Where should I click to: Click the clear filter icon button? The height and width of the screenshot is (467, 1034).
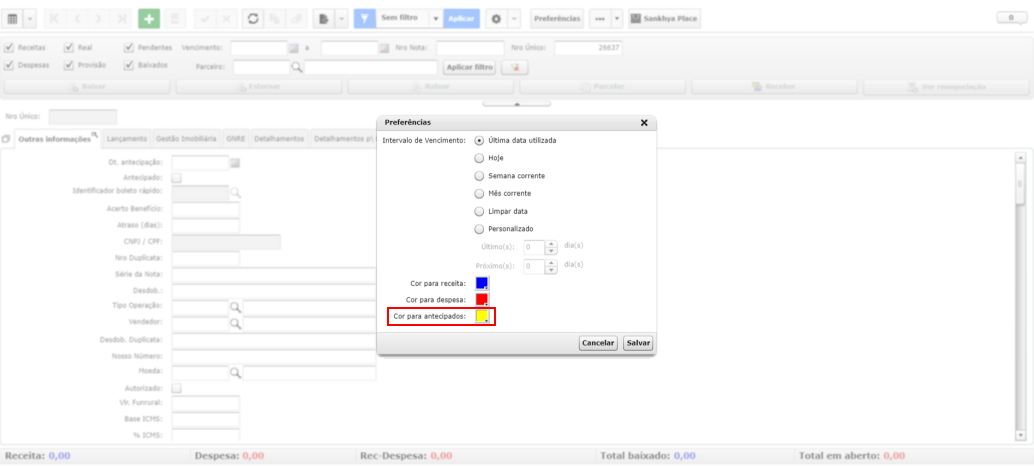click(x=515, y=67)
